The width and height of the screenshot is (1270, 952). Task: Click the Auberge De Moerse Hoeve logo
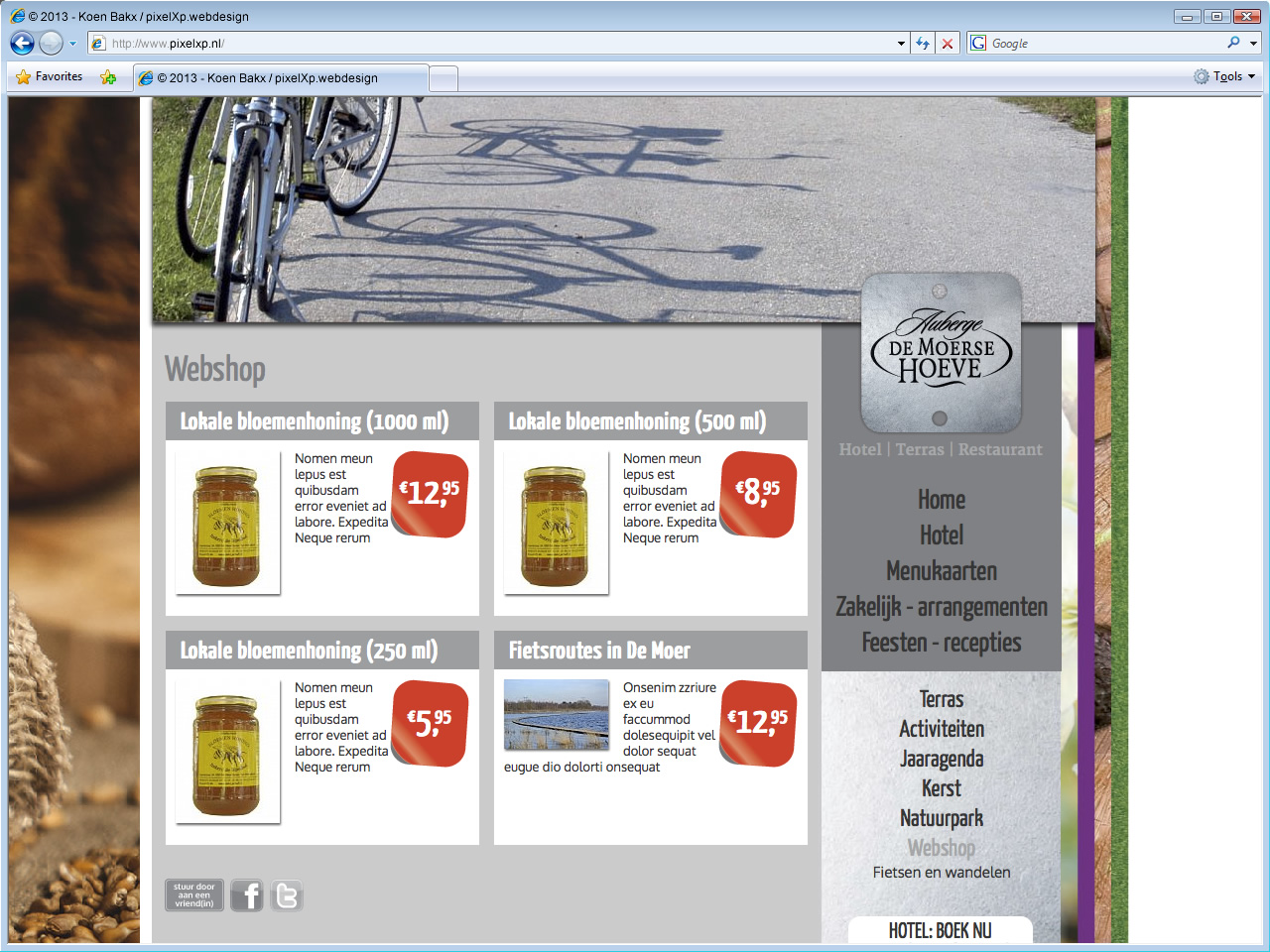tap(941, 354)
